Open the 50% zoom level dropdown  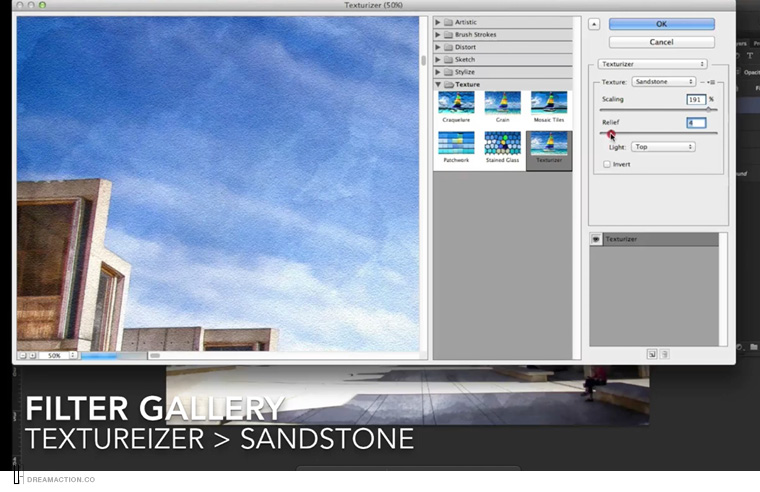coord(73,355)
